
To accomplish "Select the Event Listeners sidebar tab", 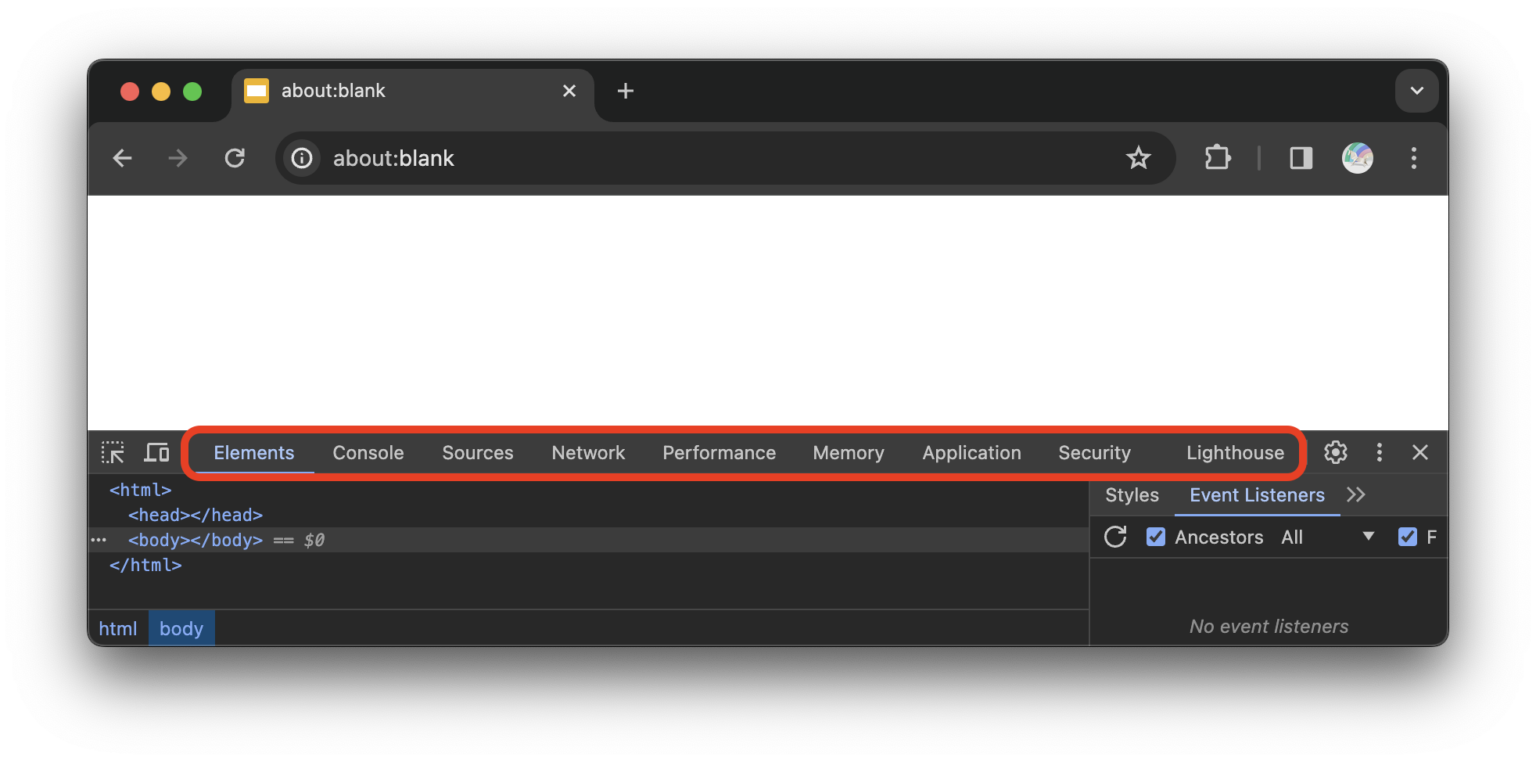I will click(1257, 495).
